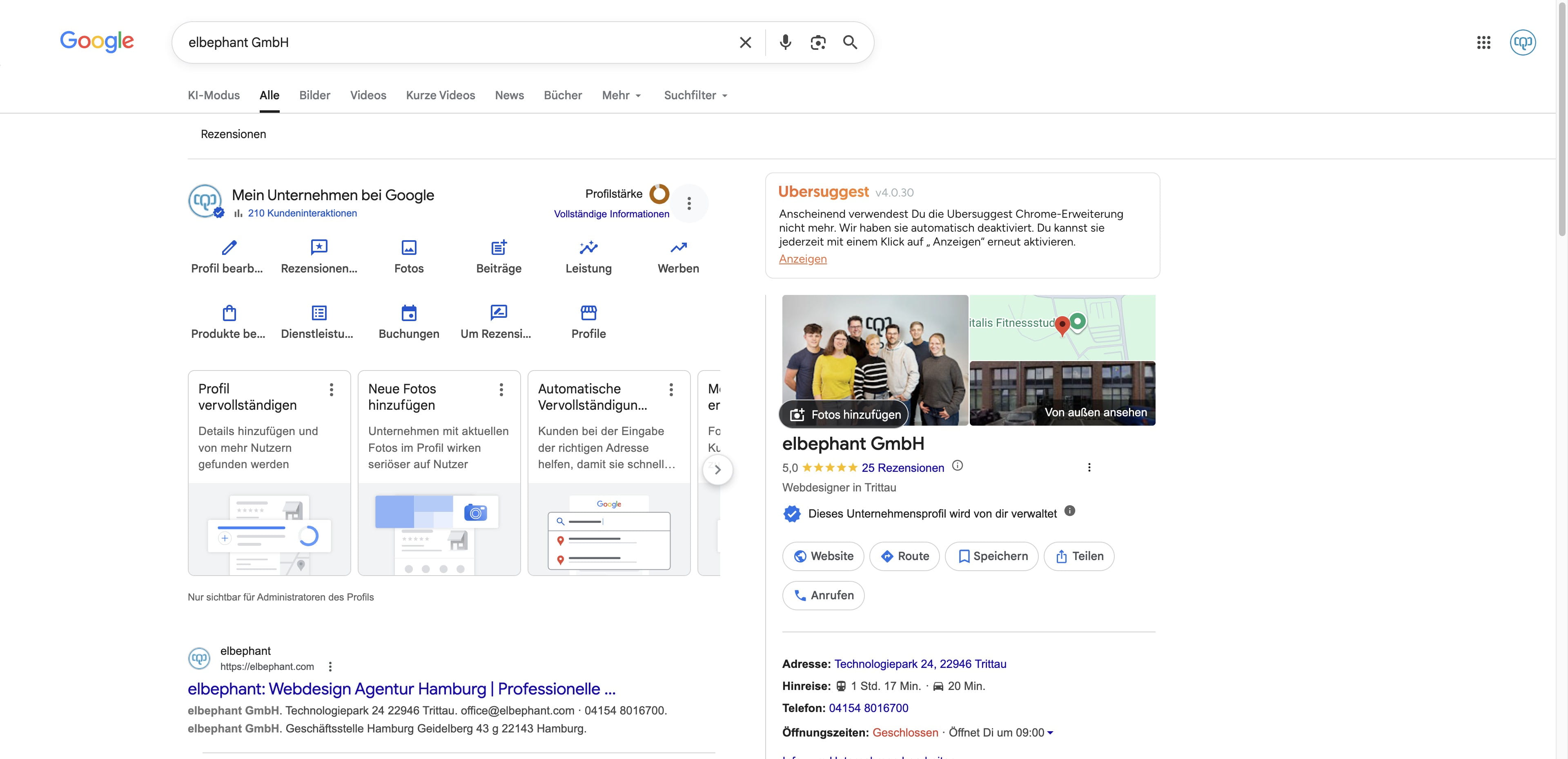Open Um Rezensionen bitten icon

tap(499, 313)
